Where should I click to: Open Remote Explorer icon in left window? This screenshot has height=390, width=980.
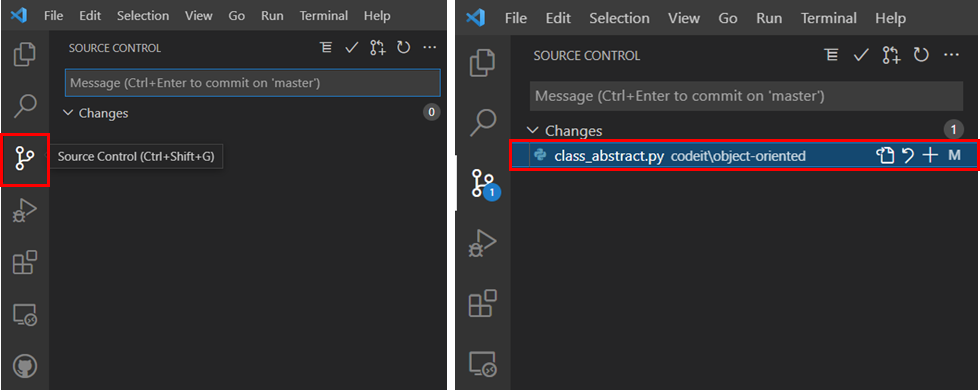pos(25,315)
